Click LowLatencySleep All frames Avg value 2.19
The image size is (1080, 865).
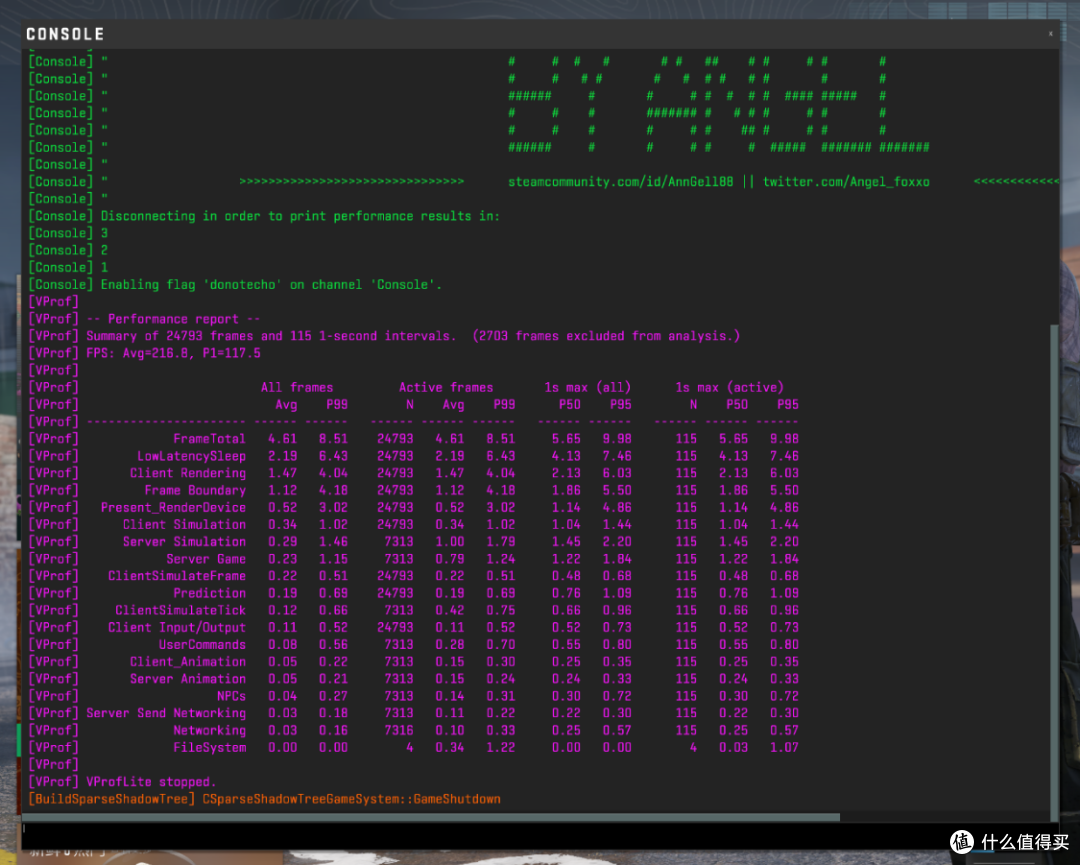(x=282, y=456)
